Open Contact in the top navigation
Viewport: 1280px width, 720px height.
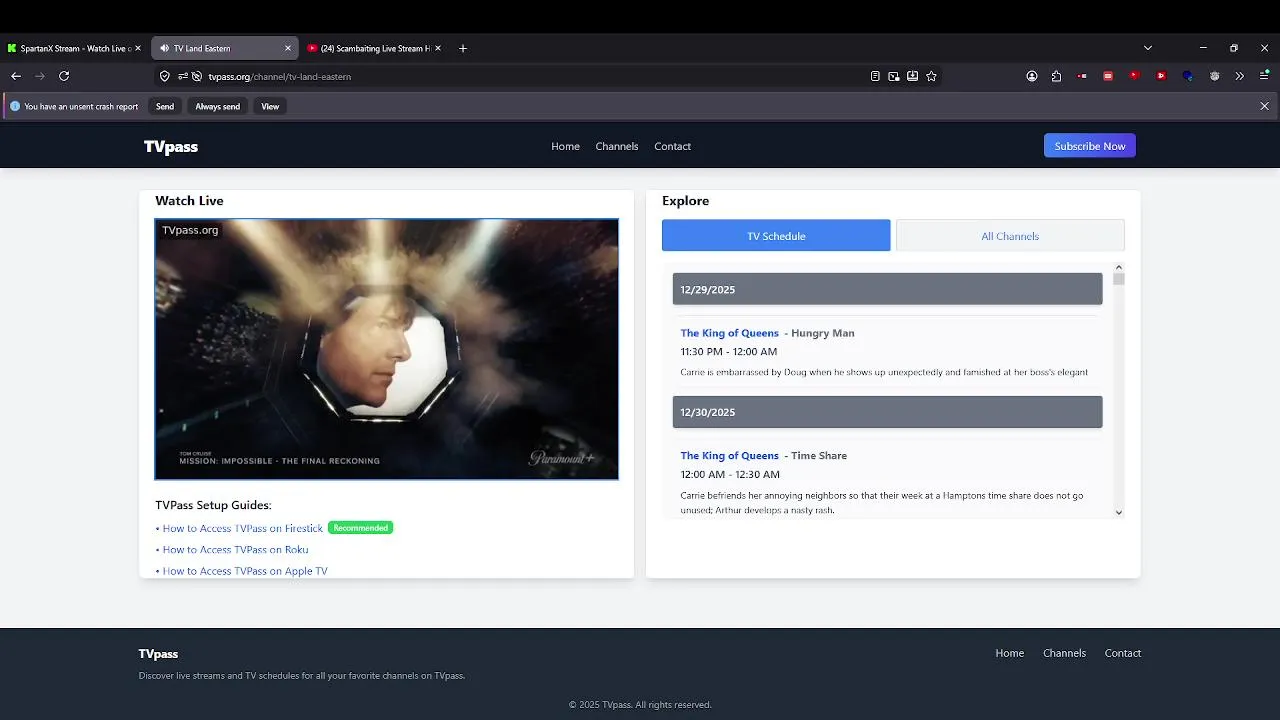[x=673, y=146]
